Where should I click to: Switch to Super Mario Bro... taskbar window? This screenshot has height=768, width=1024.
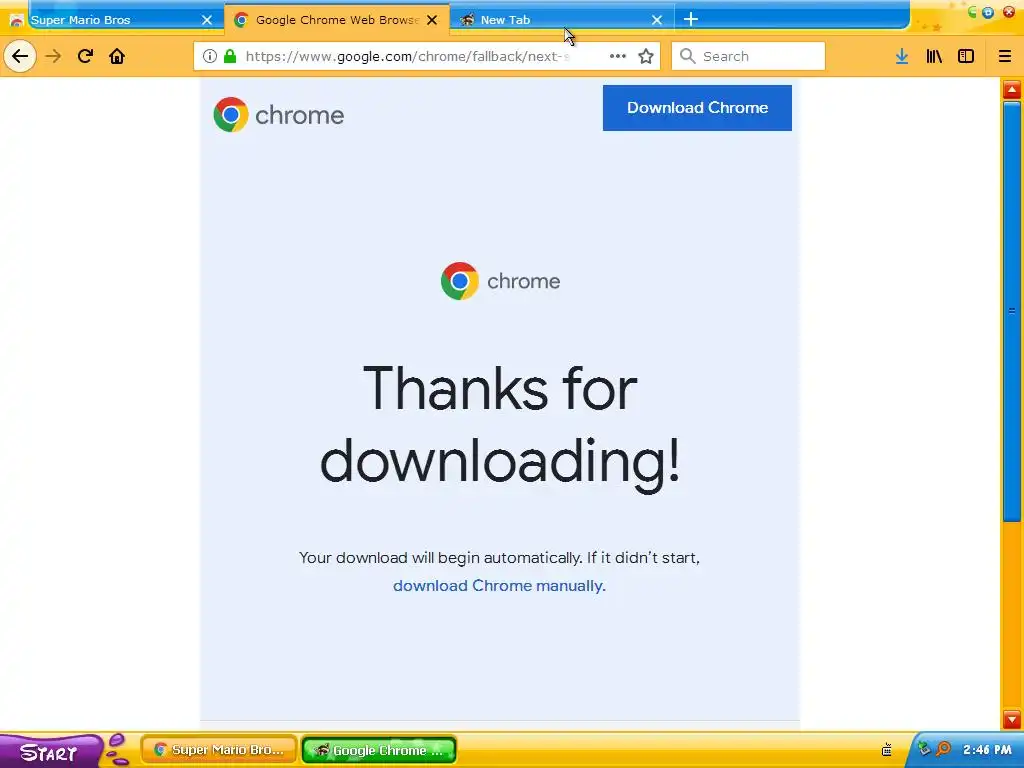219,750
